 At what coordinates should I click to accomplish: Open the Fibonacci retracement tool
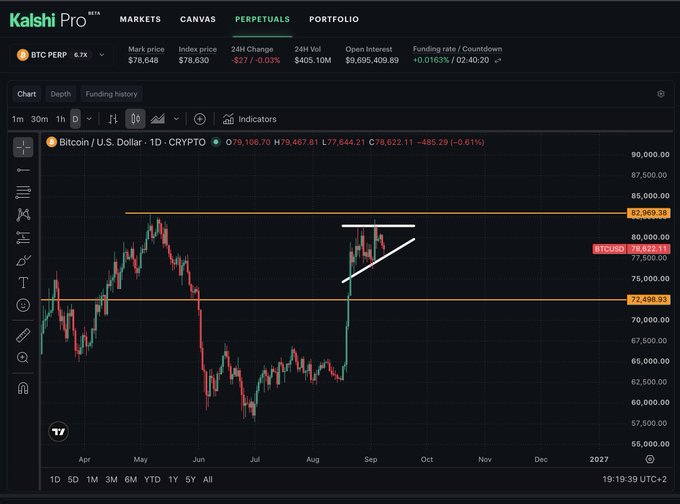[x=23, y=192]
